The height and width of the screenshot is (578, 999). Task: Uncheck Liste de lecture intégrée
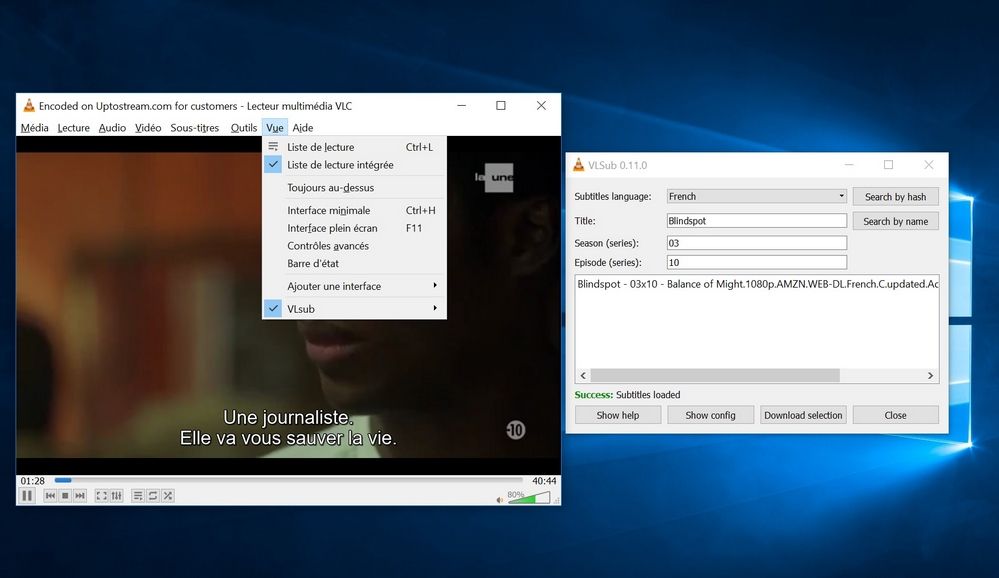click(x=354, y=164)
